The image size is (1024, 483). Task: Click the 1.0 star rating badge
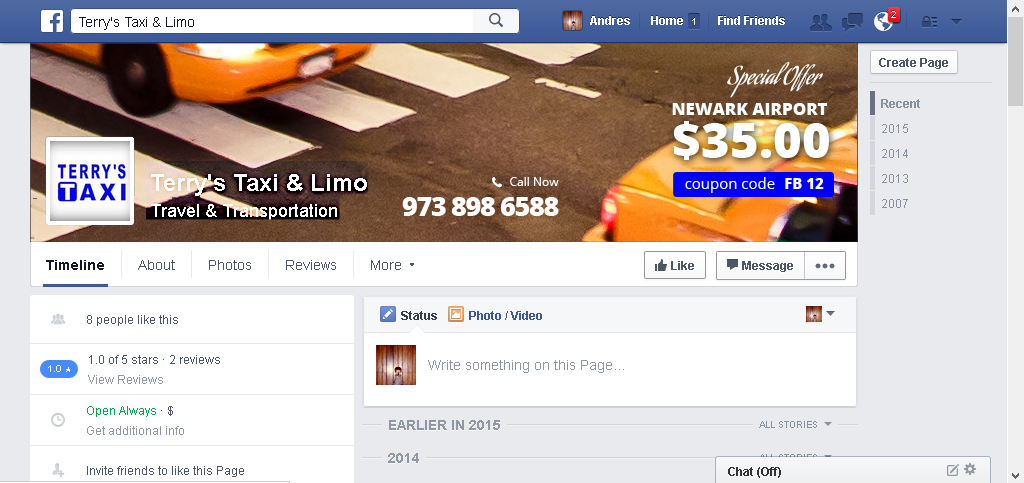pyautogui.click(x=59, y=369)
